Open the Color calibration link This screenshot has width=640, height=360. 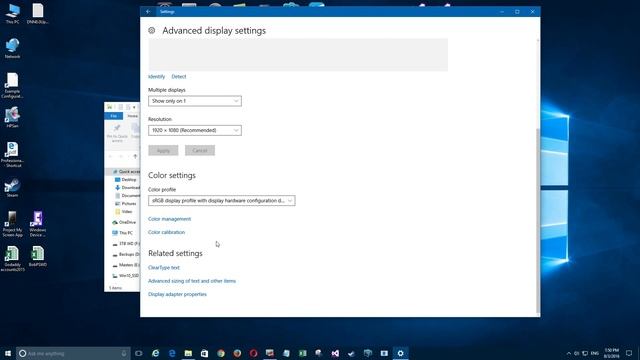pos(167,232)
